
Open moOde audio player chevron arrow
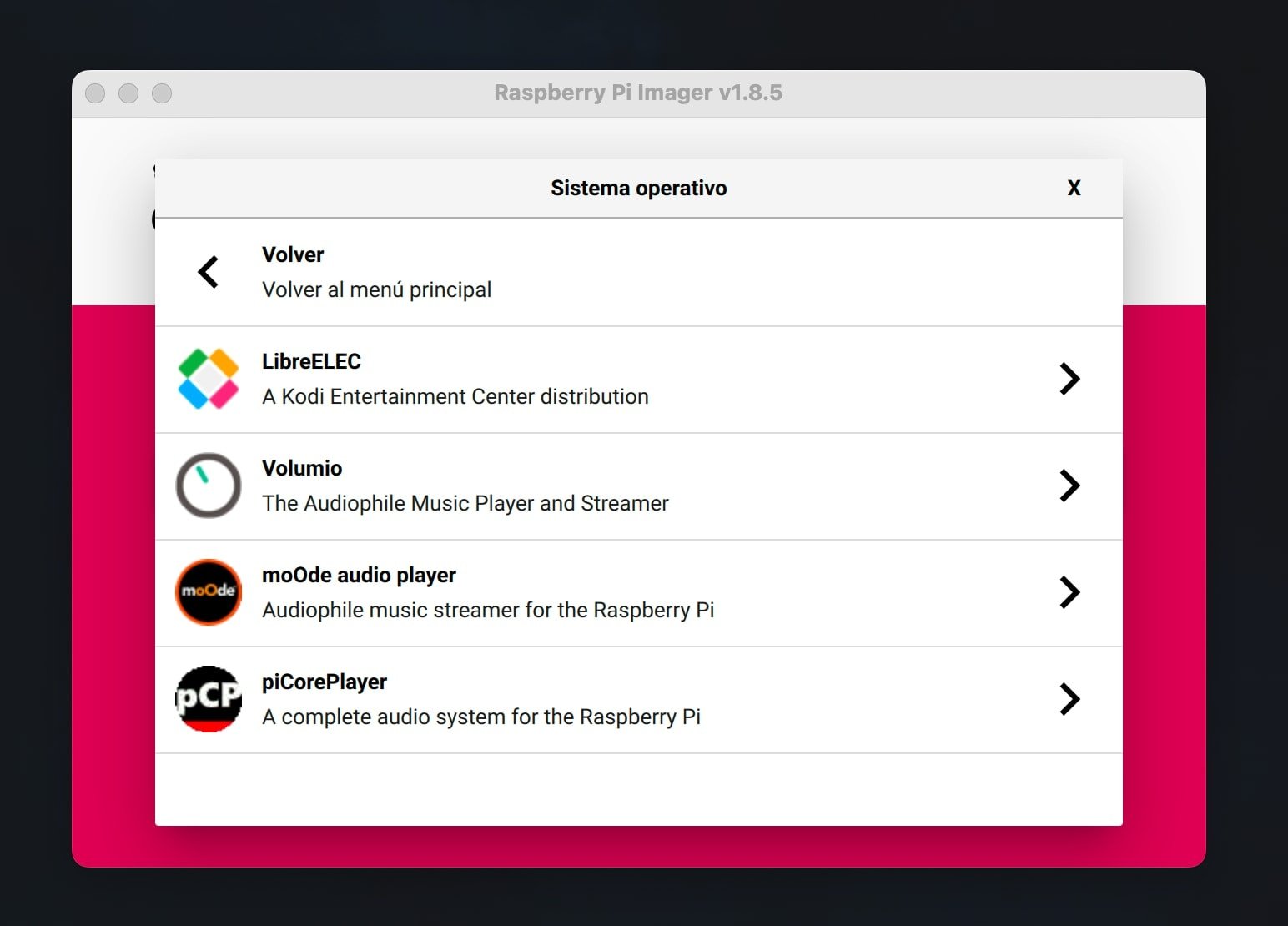1069,592
